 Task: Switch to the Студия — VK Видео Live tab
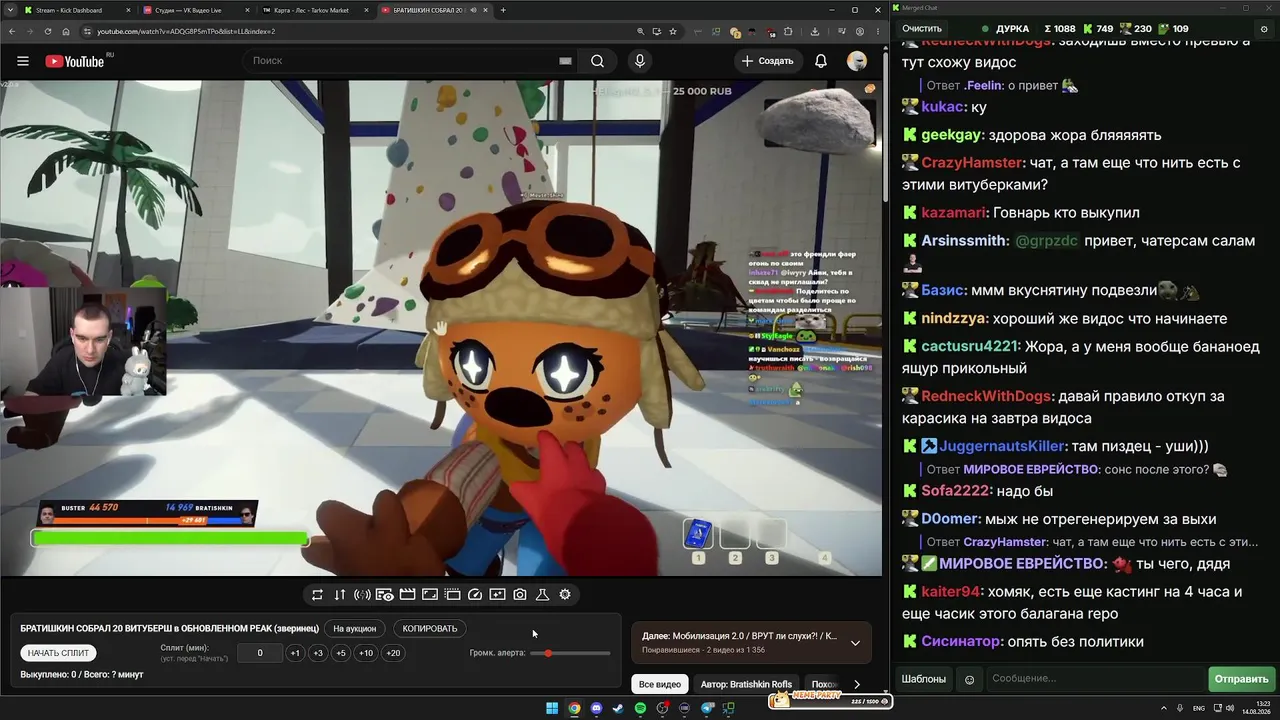[195, 10]
